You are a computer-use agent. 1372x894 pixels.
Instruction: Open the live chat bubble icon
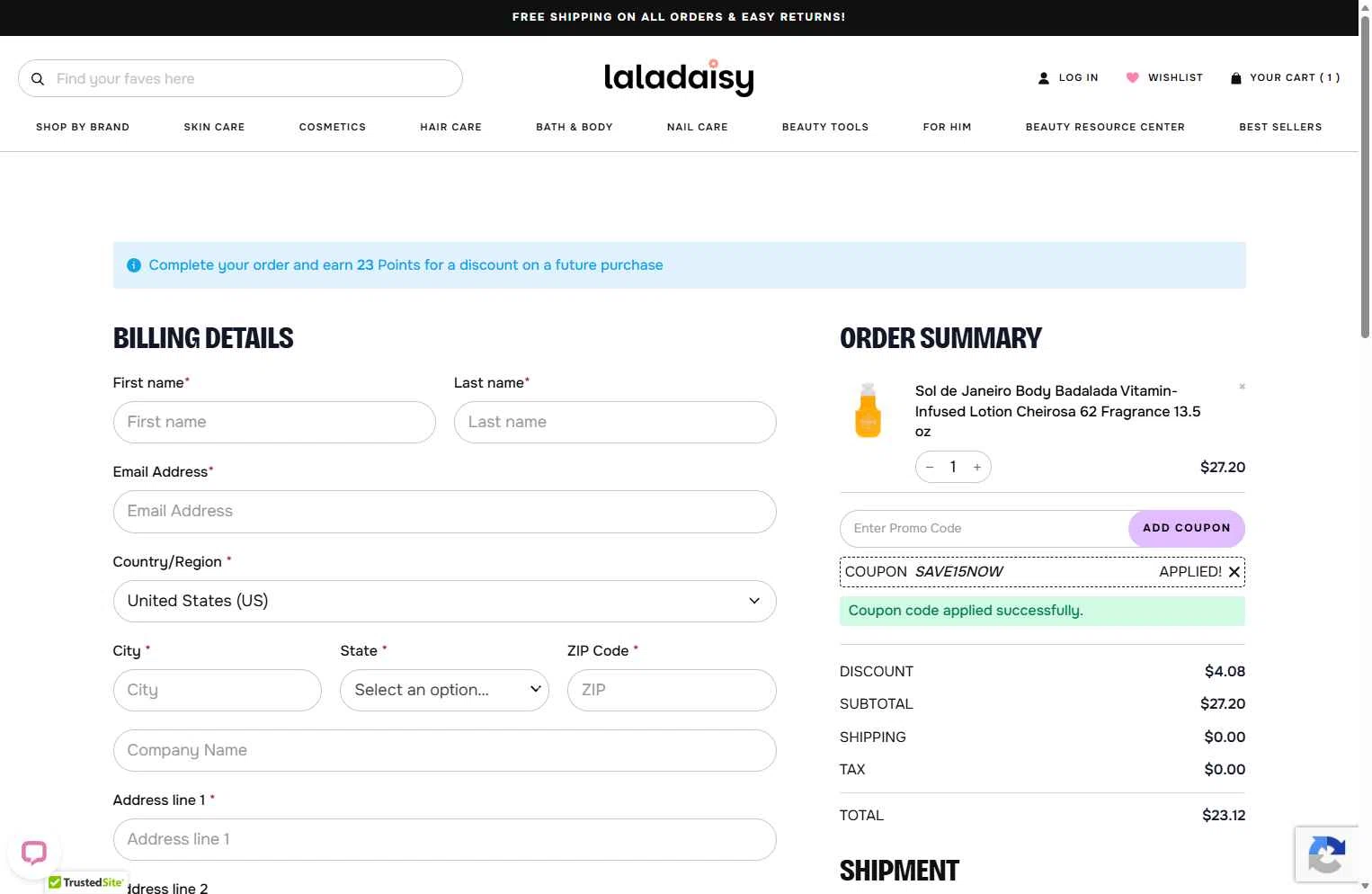[x=34, y=852]
